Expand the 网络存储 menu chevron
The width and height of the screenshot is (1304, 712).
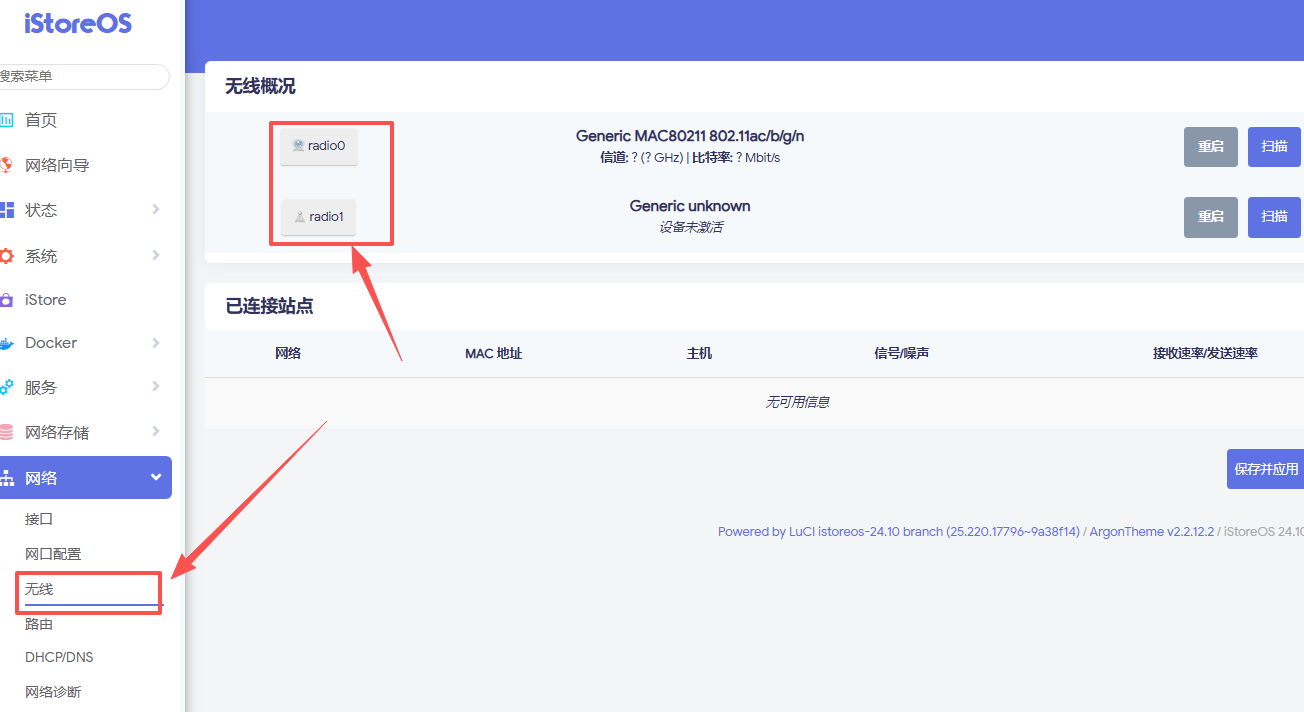[156, 431]
